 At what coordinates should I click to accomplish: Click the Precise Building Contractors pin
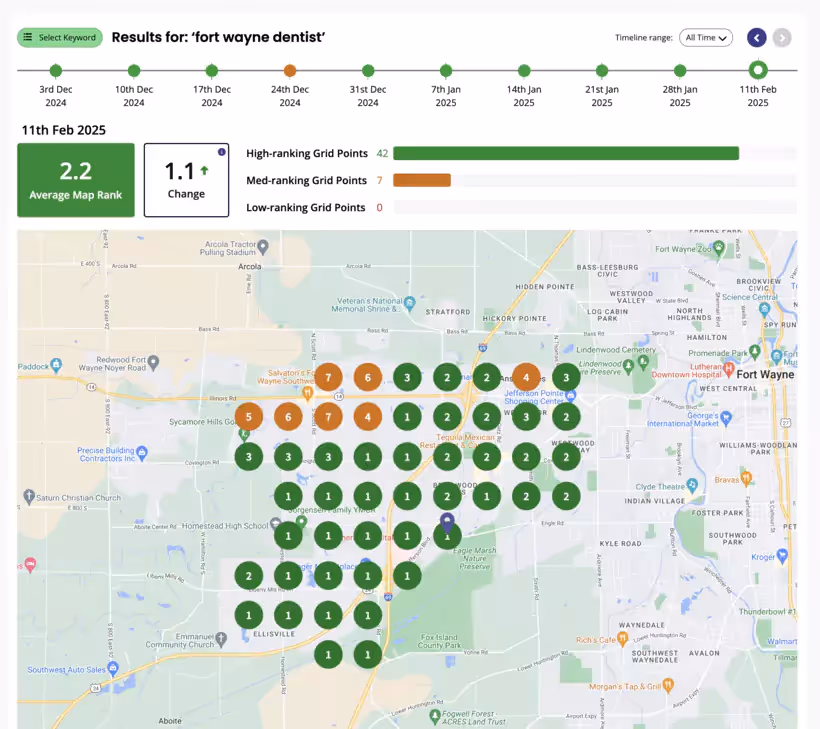(142, 452)
